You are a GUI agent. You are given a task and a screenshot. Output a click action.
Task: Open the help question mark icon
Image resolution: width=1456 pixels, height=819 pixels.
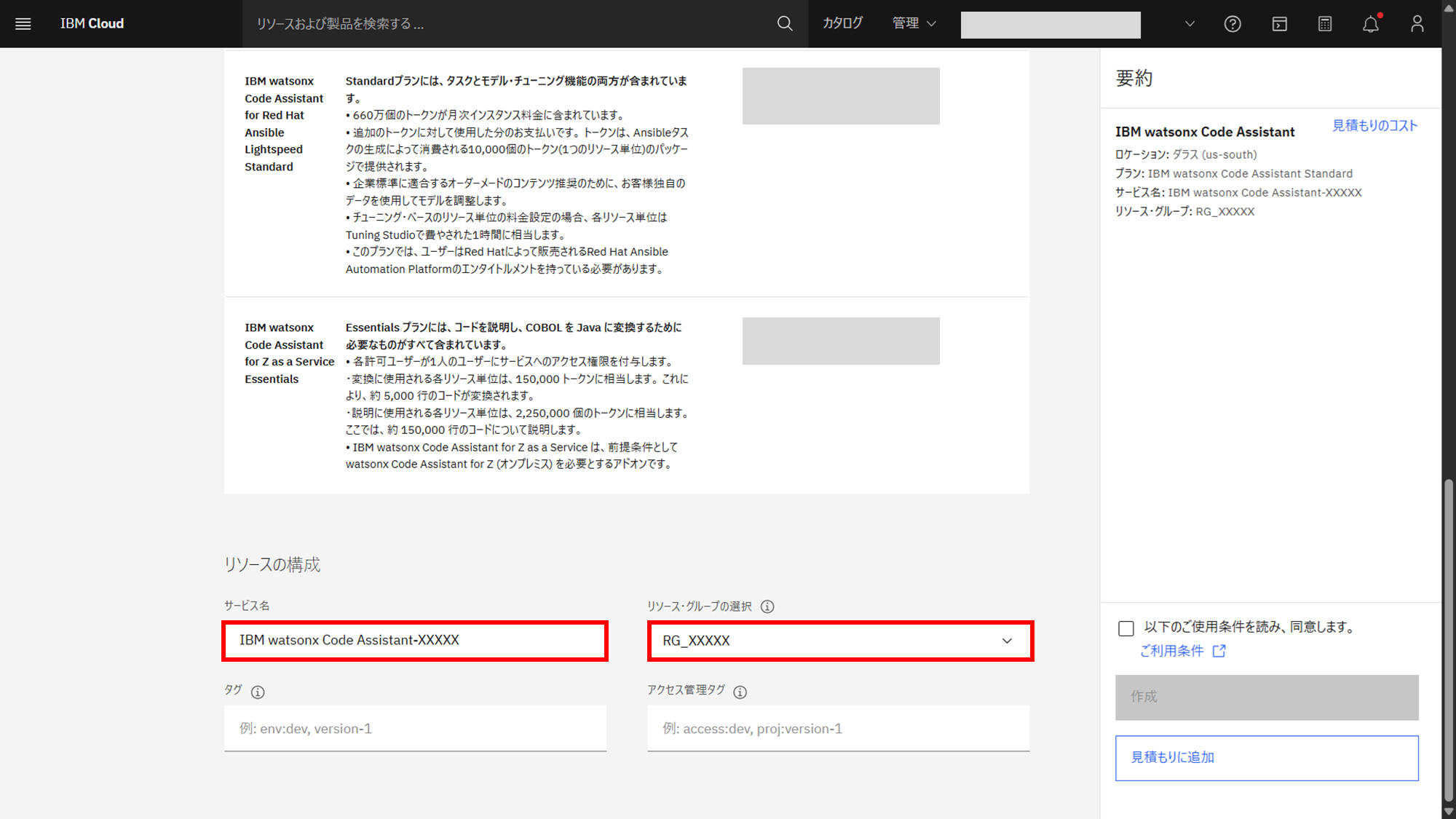1233,24
